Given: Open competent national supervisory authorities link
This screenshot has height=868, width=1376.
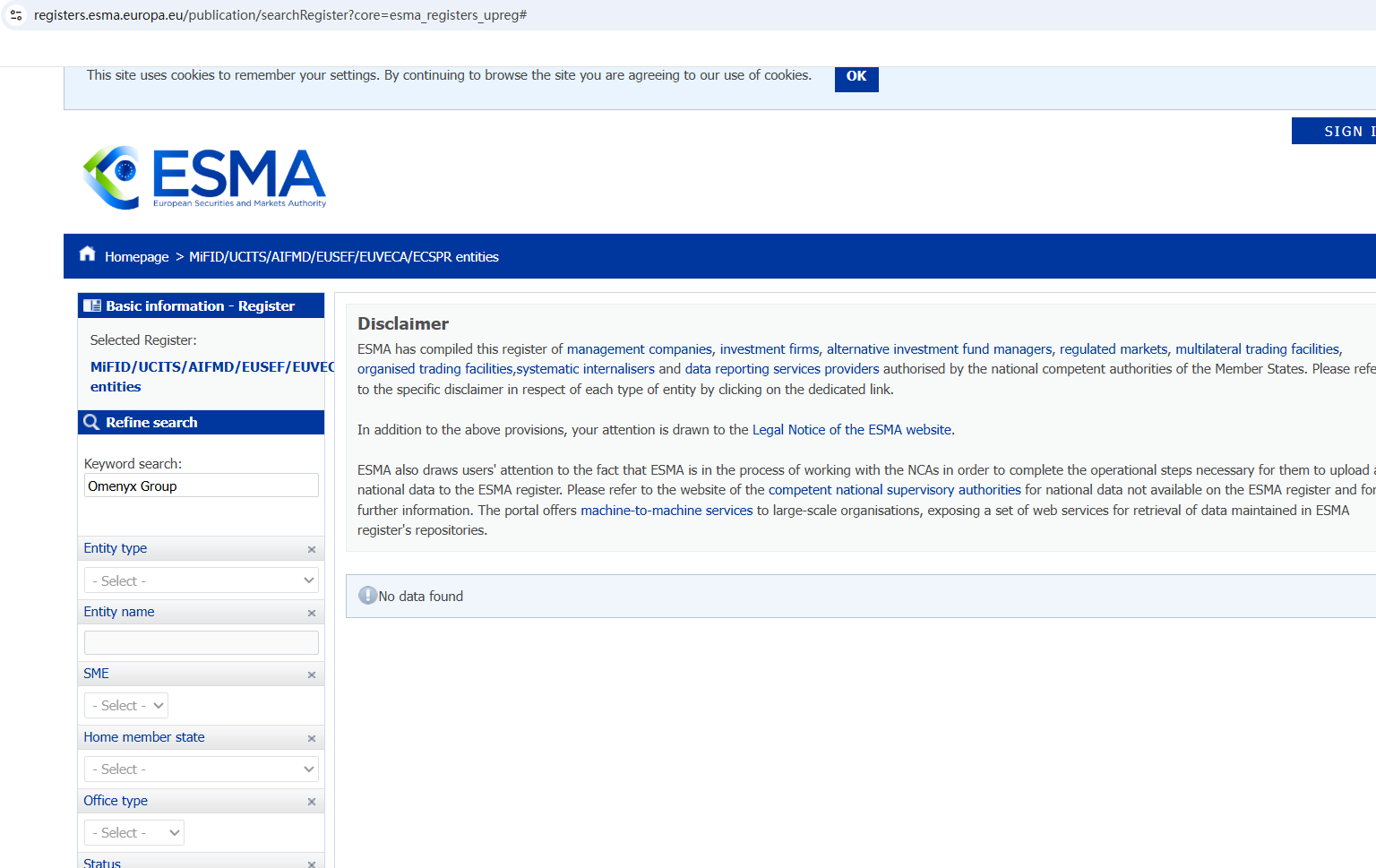Looking at the screenshot, I should [x=895, y=490].
